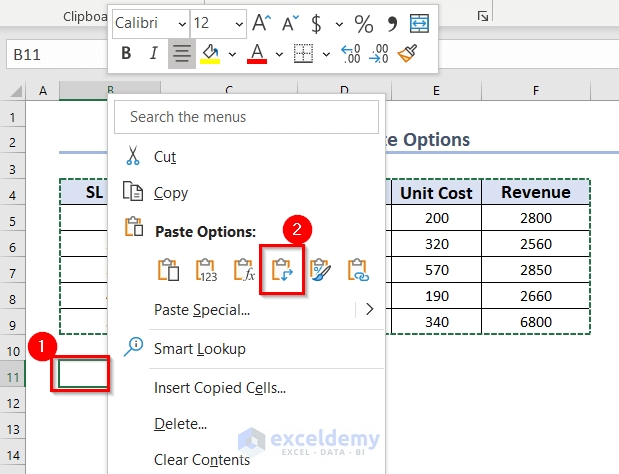
Task: Apply accounting dollar number format
Action: (316, 23)
